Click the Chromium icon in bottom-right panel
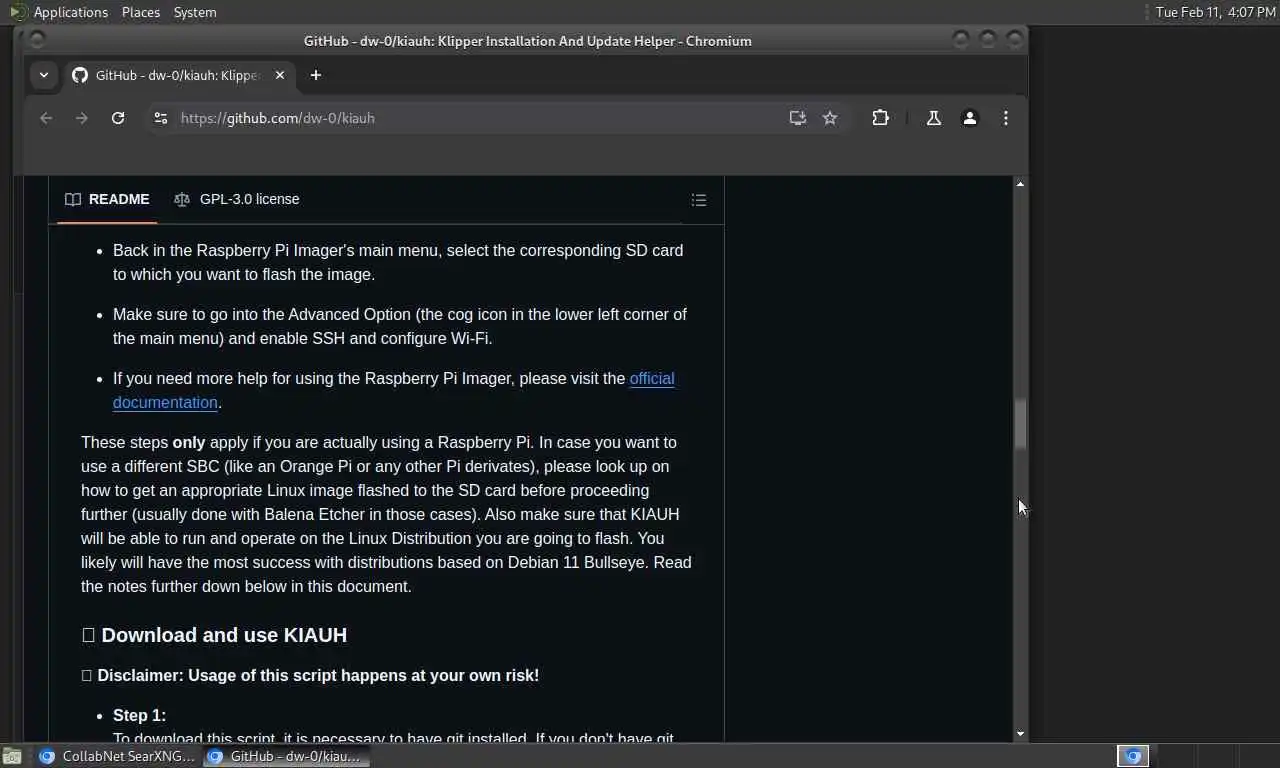The height and width of the screenshot is (768, 1280). coord(1133,756)
